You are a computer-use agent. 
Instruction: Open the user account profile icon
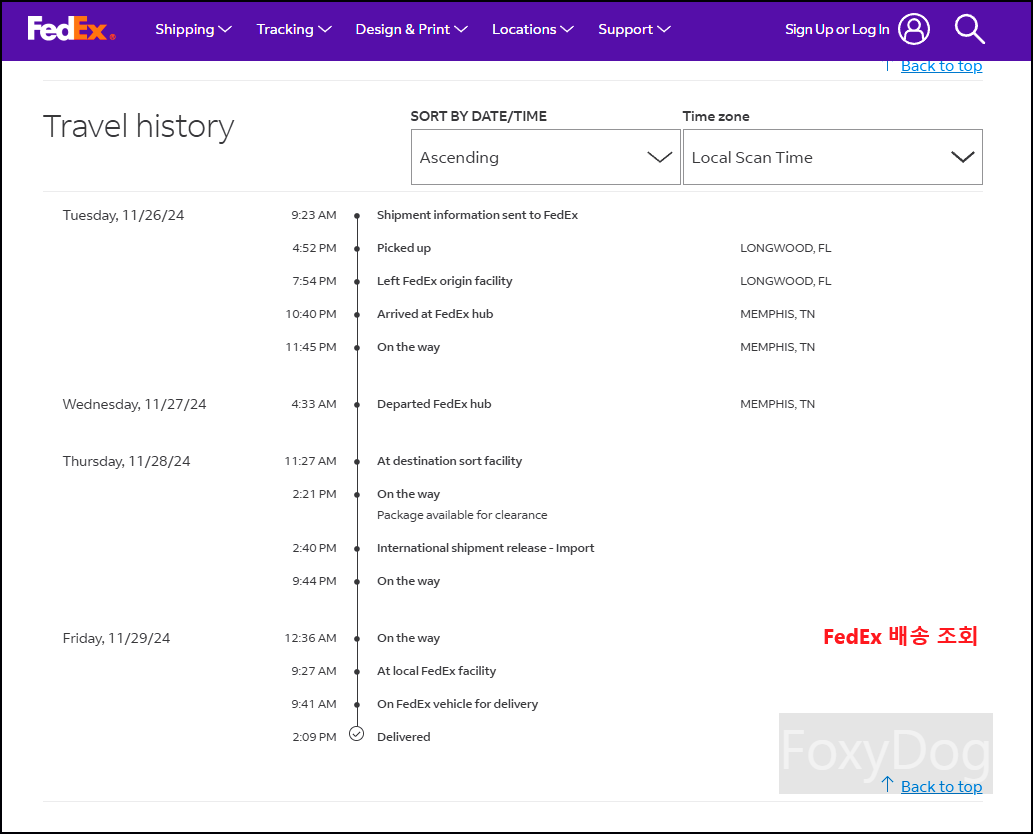pos(914,29)
